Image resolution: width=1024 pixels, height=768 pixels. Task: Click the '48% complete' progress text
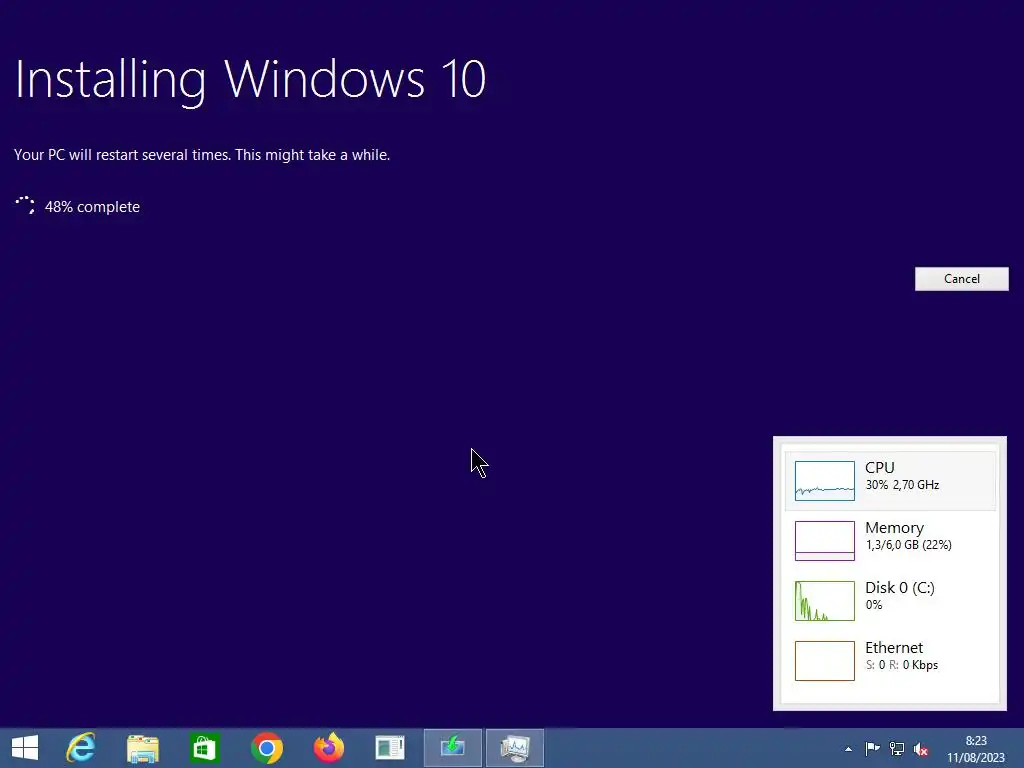(92, 207)
